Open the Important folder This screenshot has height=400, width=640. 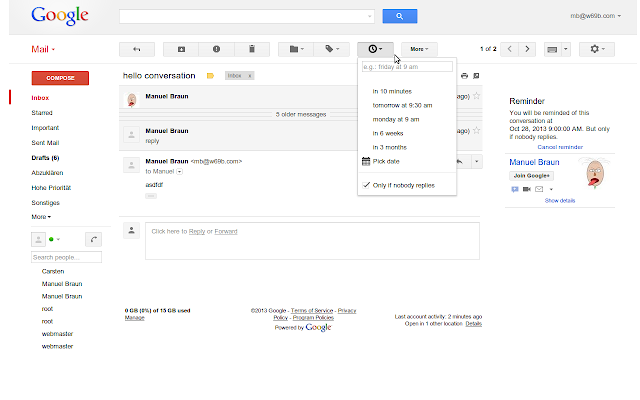pos(45,128)
